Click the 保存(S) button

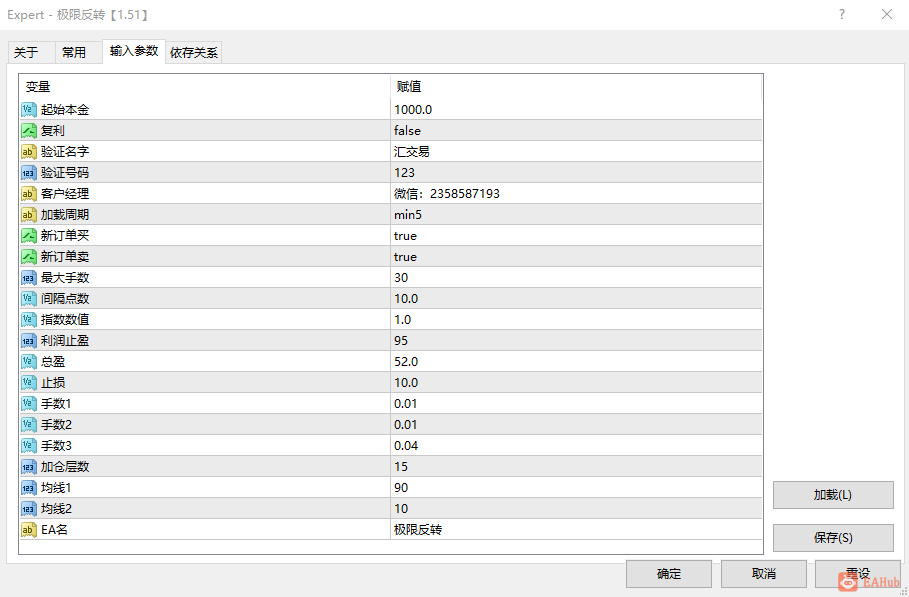[x=833, y=538]
